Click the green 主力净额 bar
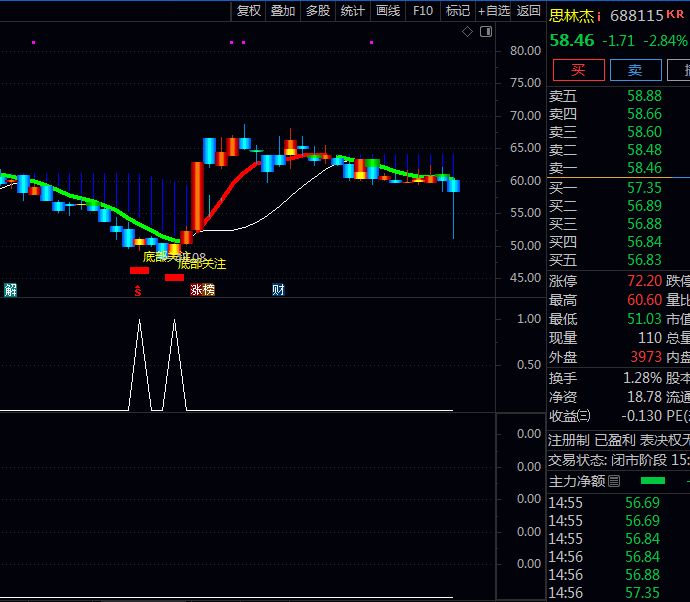This screenshot has height=602, width=690. pyautogui.click(x=653, y=481)
